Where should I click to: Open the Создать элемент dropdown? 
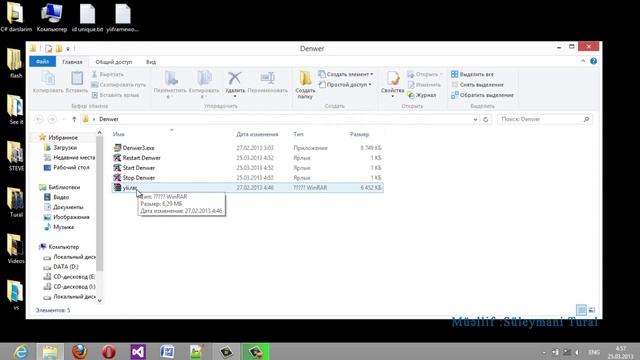(345, 74)
